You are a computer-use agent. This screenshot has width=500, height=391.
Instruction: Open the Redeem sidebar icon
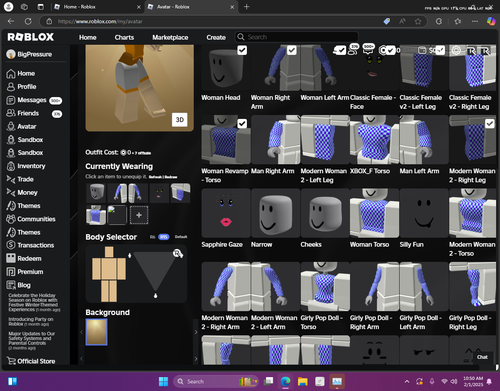click(x=11, y=258)
